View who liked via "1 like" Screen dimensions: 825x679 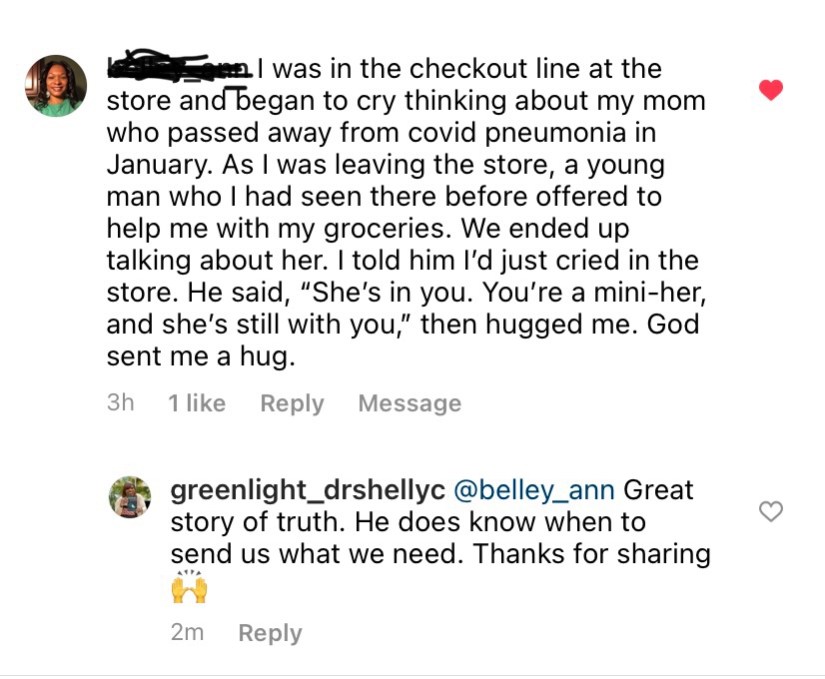[x=197, y=403]
